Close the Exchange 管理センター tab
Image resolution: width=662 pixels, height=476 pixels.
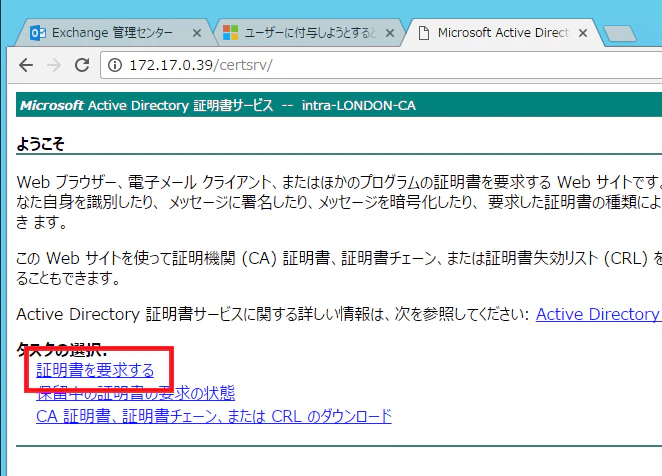click(x=197, y=33)
